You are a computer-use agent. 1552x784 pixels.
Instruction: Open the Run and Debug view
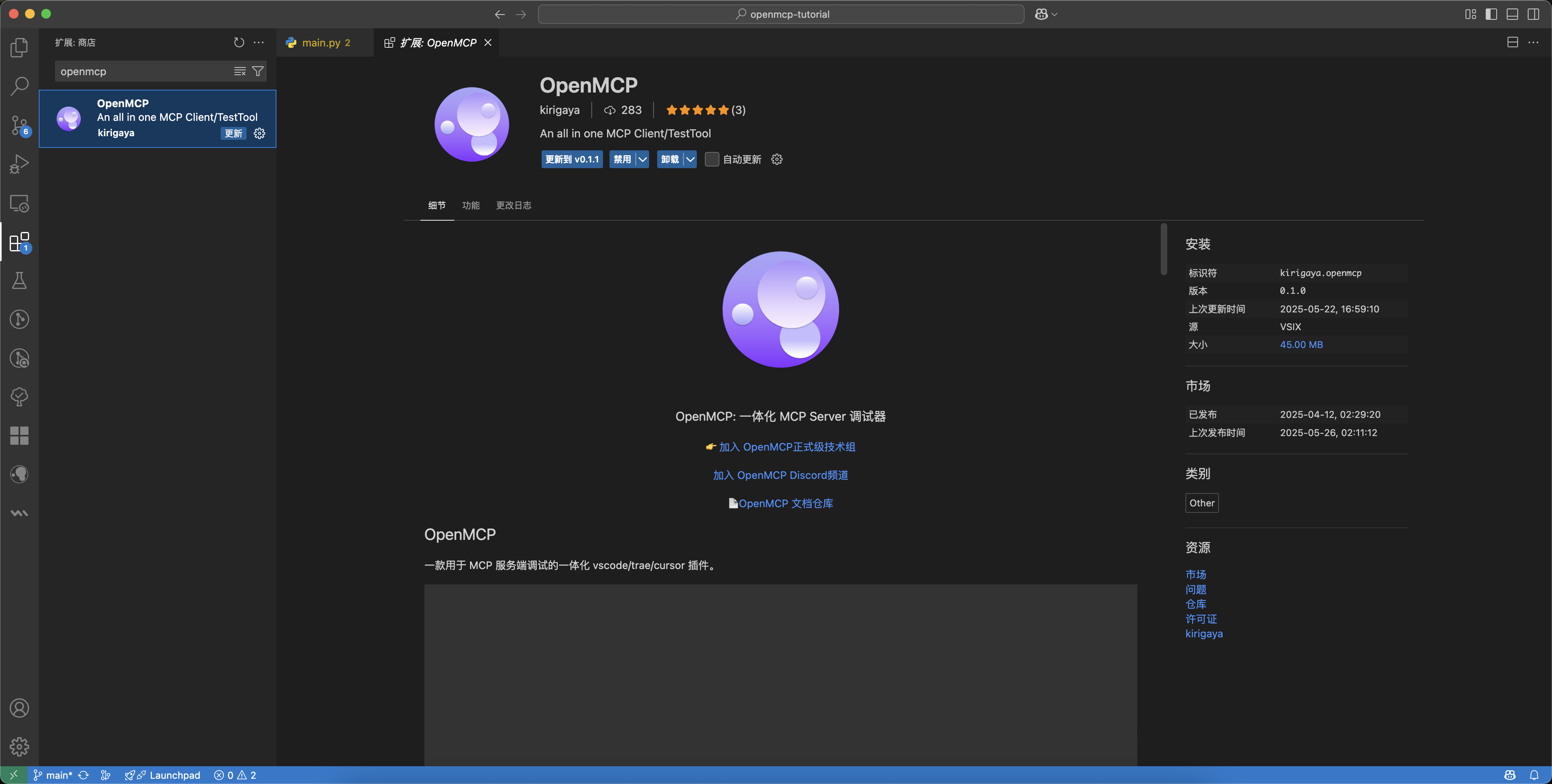[x=19, y=164]
